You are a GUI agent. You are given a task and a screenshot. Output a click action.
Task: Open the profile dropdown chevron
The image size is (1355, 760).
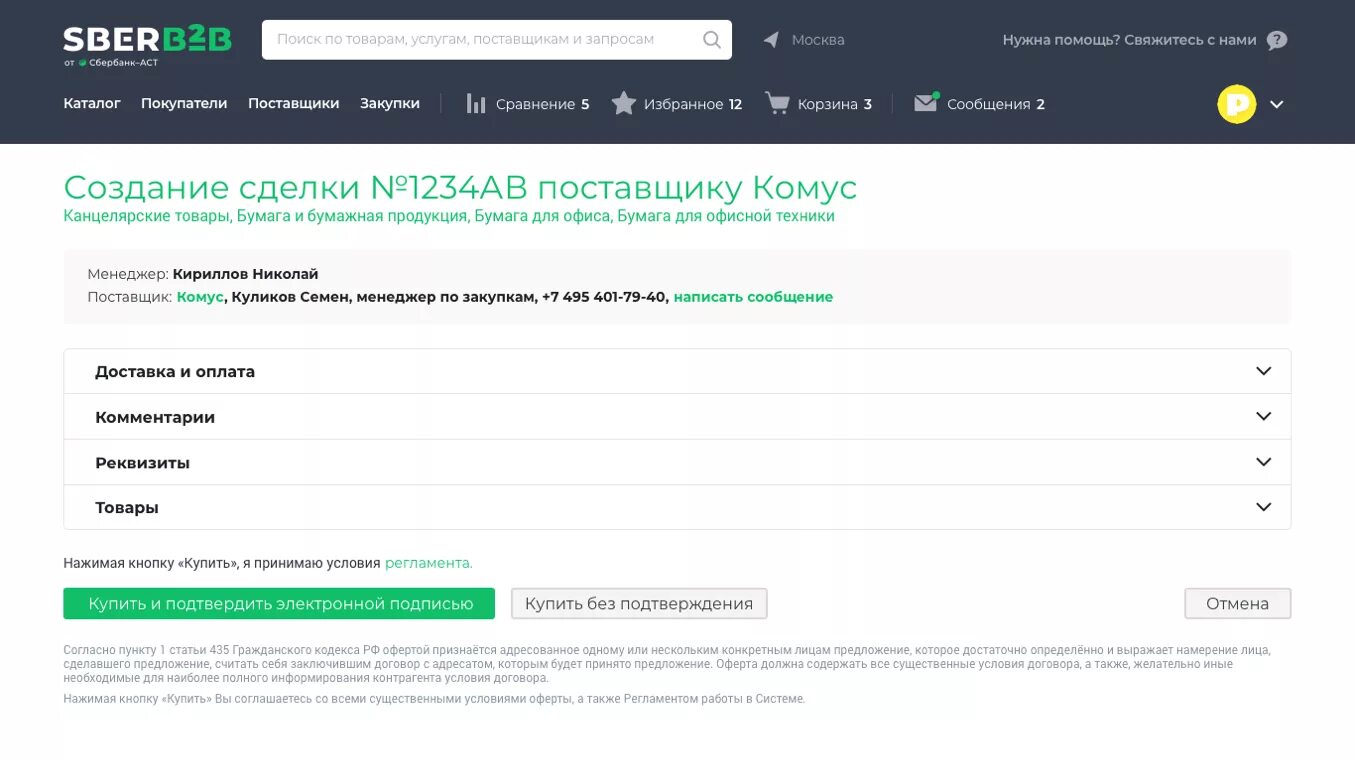click(x=1277, y=103)
